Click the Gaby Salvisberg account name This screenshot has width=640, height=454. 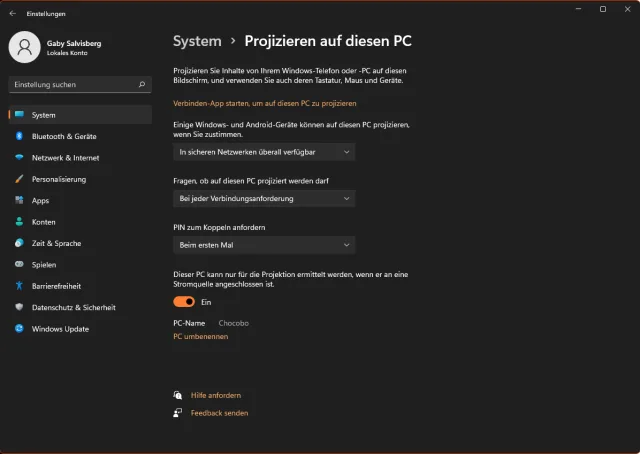[74, 43]
